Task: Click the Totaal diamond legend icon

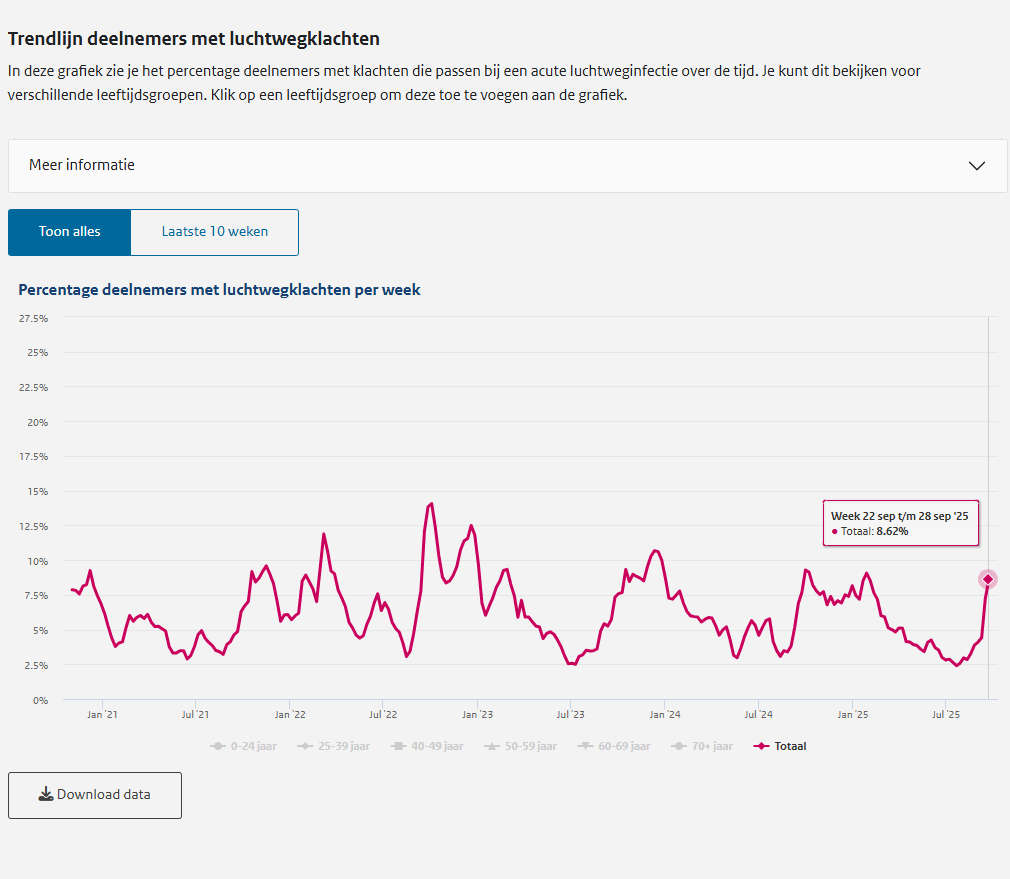Action: (x=761, y=746)
